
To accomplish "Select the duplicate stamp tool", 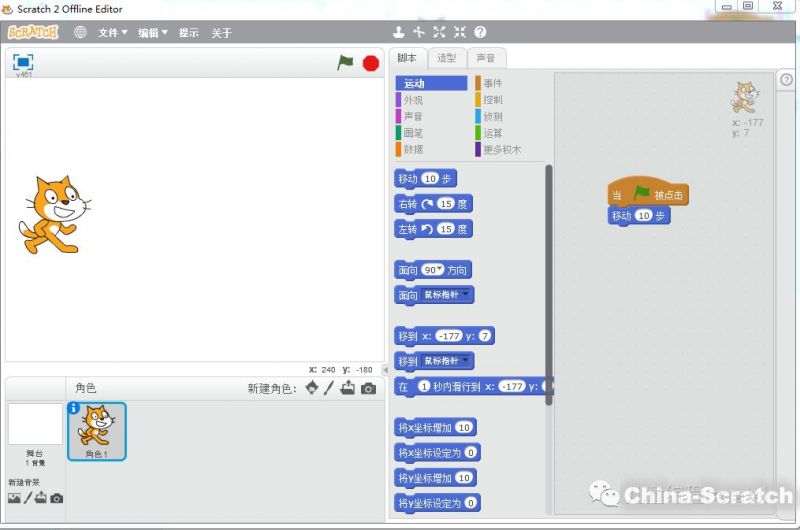I will (x=399, y=32).
